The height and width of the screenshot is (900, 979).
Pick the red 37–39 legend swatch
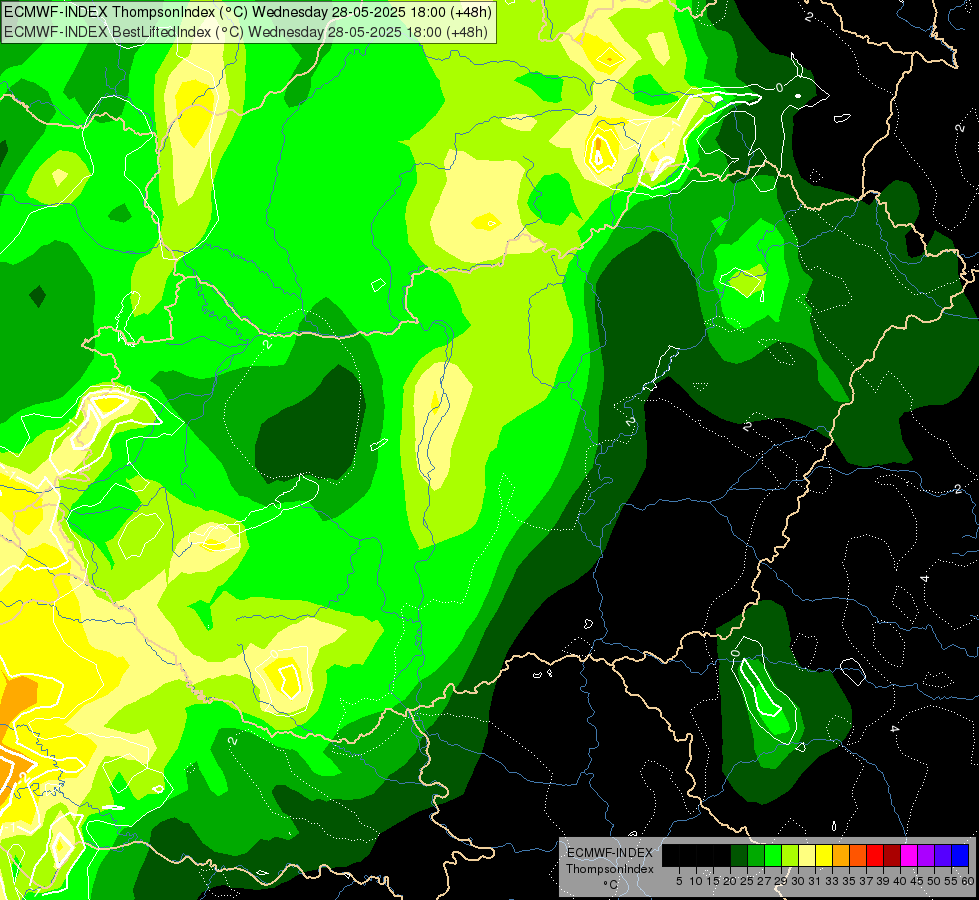click(875, 855)
